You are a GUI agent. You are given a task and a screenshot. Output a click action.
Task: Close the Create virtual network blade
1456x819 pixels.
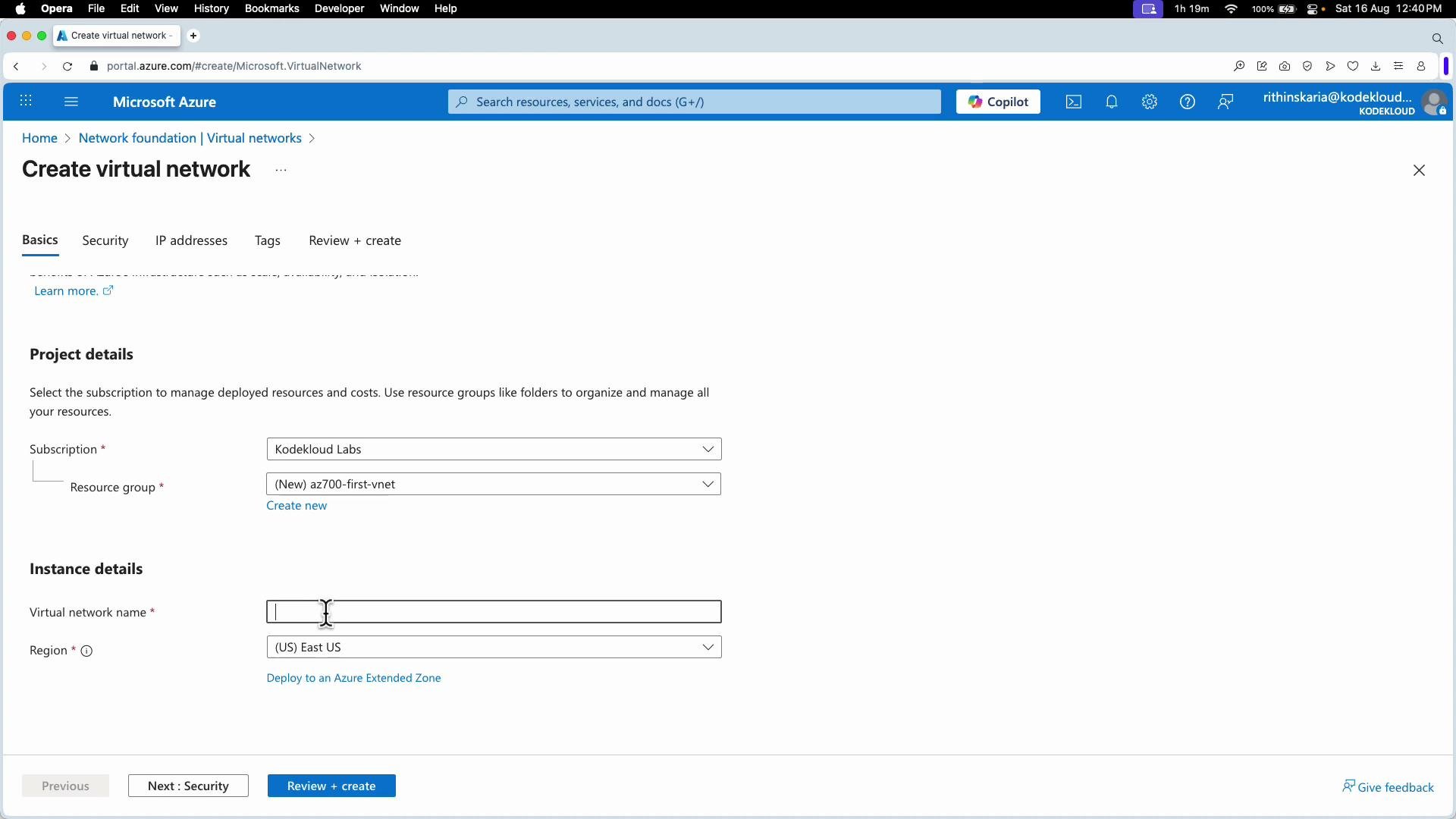pyautogui.click(x=1420, y=171)
